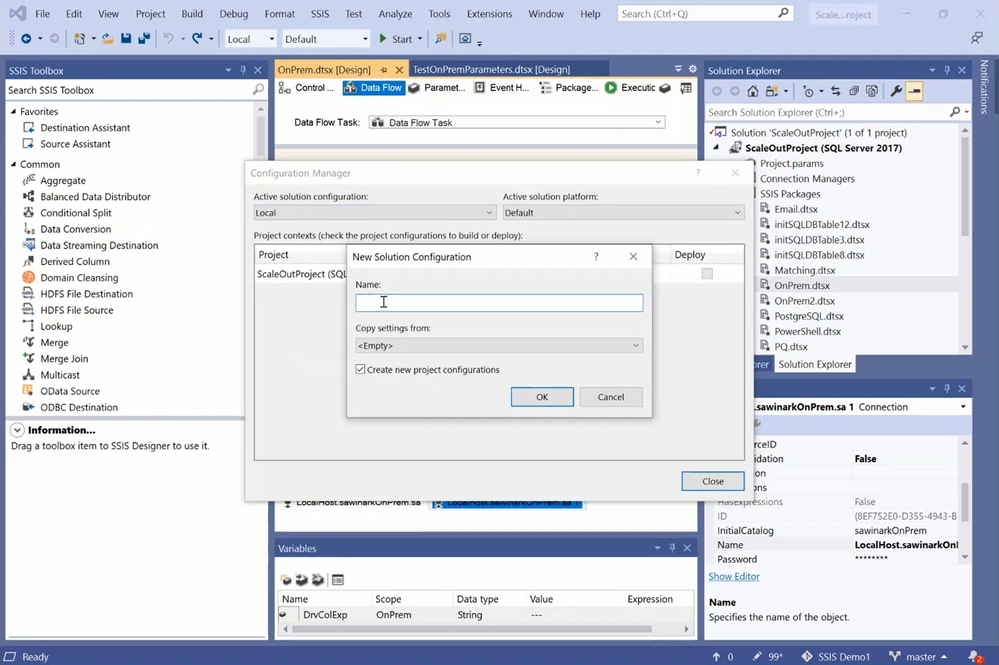Collapse the Common toolbox group
The image size is (999, 665).
click(13, 164)
